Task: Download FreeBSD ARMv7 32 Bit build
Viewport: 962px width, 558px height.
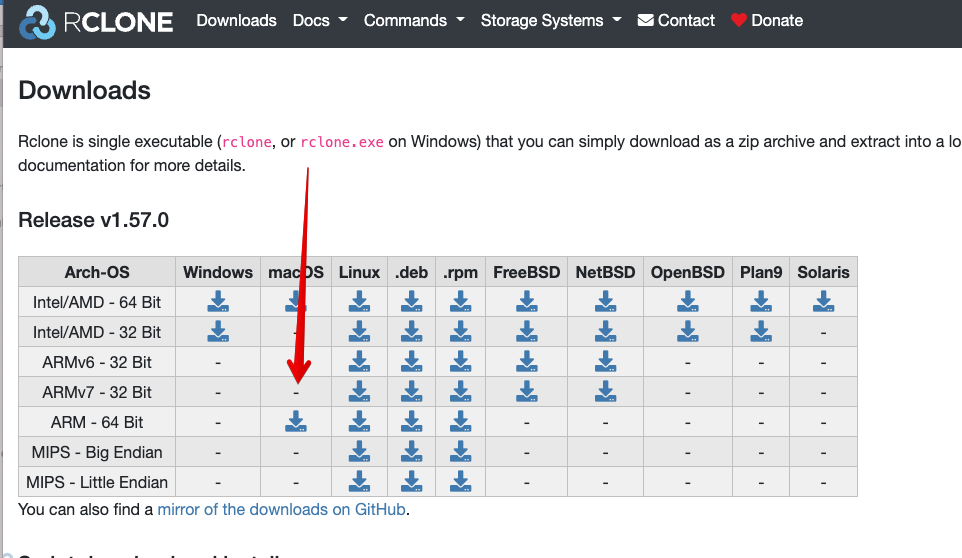Action: coord(526,392)
